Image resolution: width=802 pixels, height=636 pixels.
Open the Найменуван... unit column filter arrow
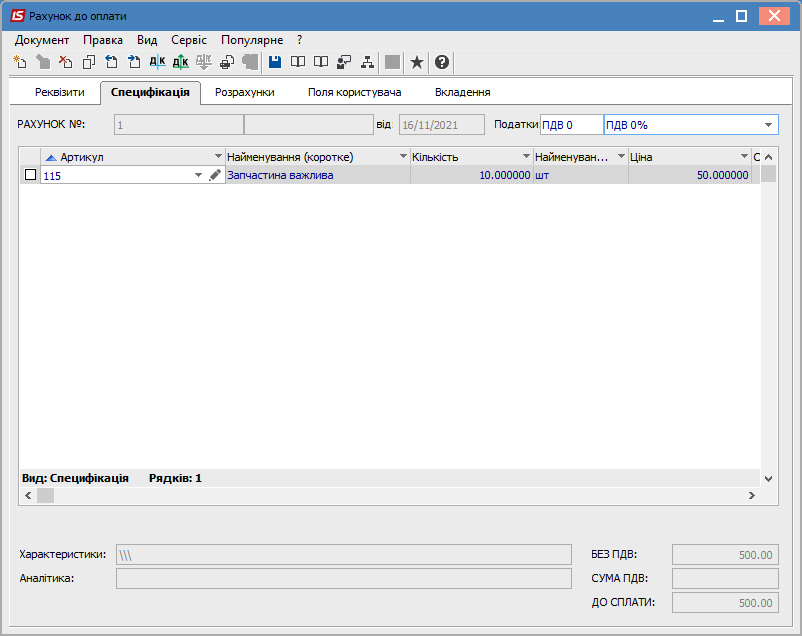(621, 156)
